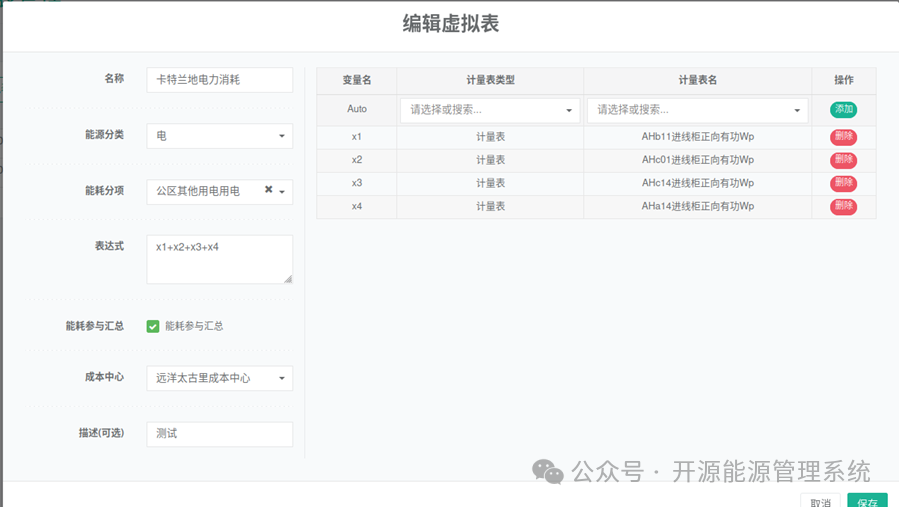The width and height of the screenshot is (899, 507).
Task: Open the 成本中心 dropdown
Action: point(220,378)
